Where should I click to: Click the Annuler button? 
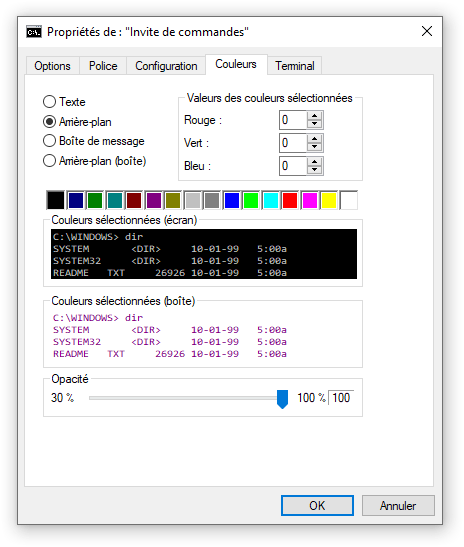point(398,505)
